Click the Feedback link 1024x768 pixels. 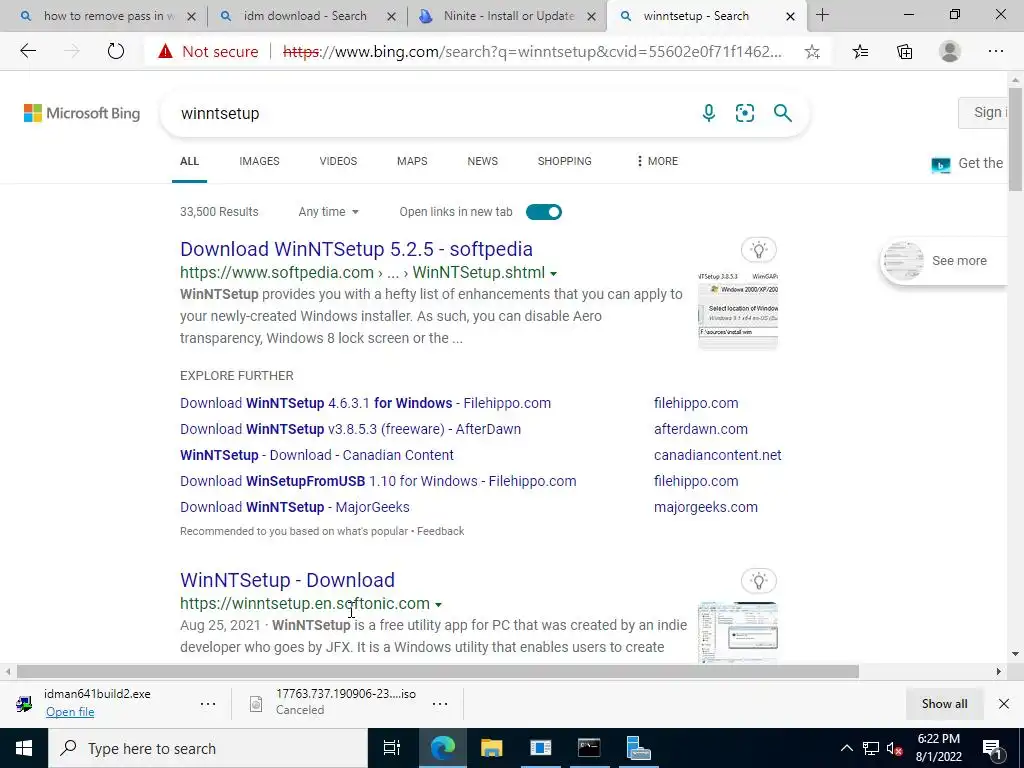point(440,531)
